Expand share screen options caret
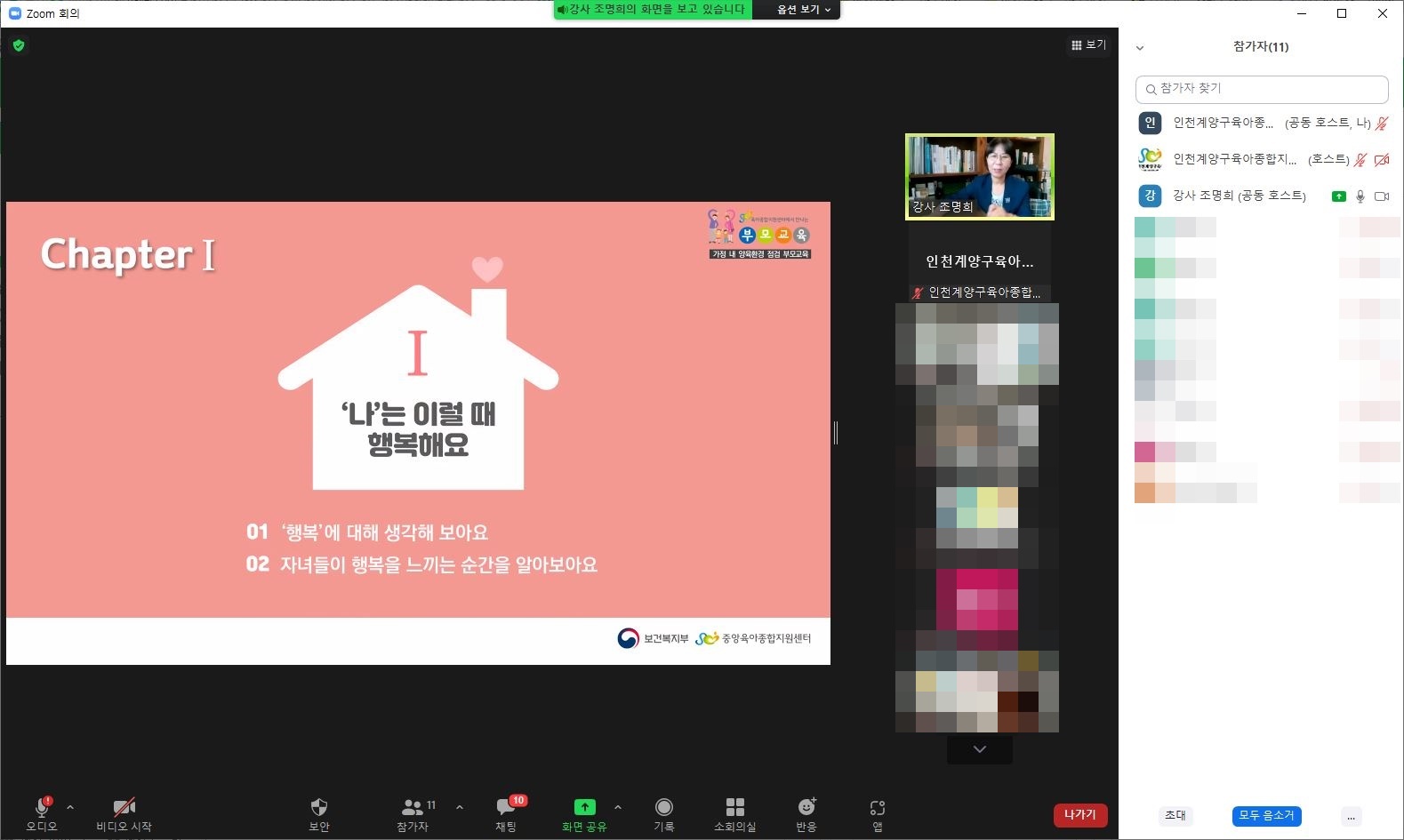Viewport: 1404px width, 840px height. [x=618, y=807]
